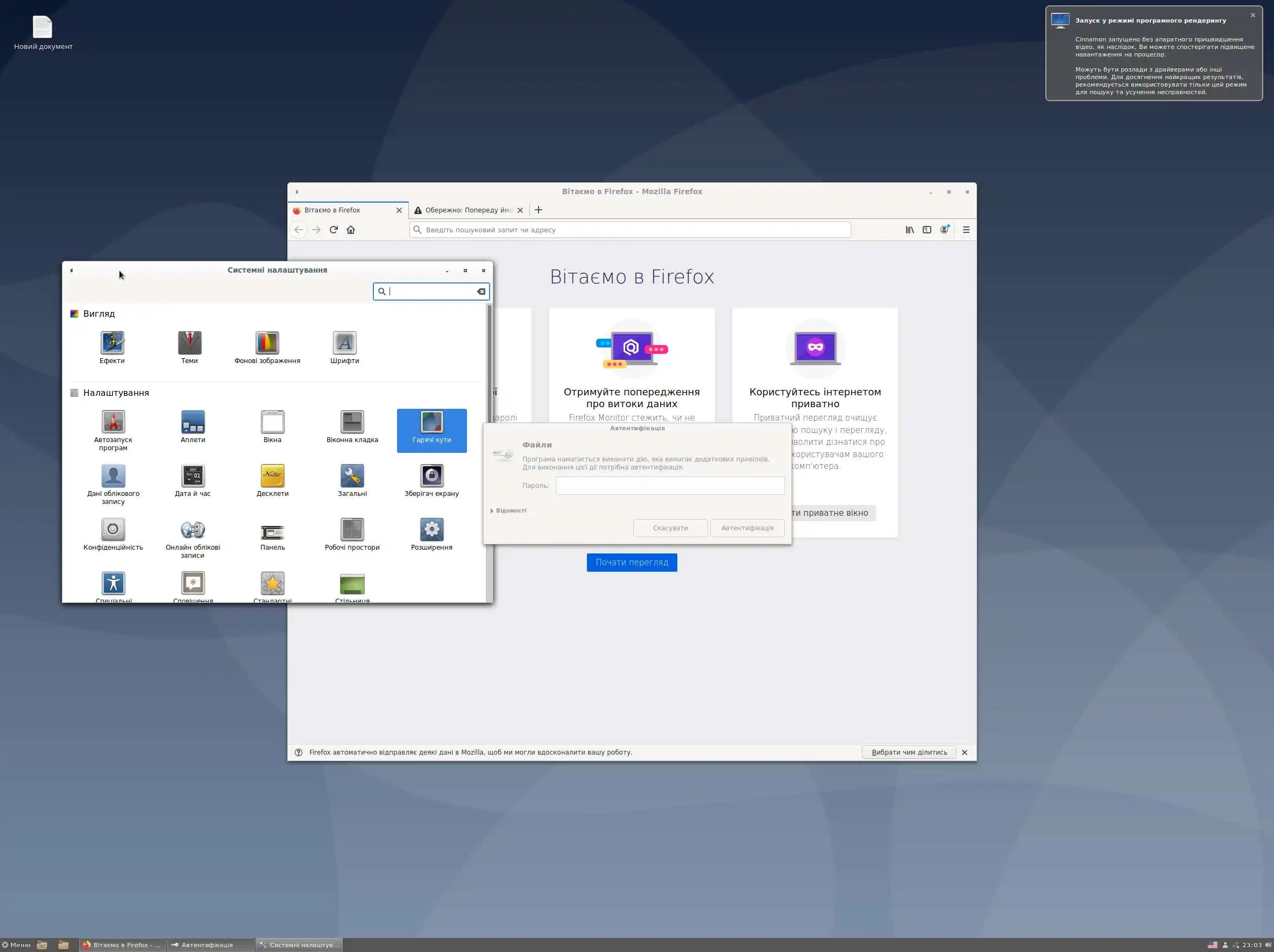Open the Firefox hamburger menu
Viewport: 1274px width, 952px height.
pos(966,230)
